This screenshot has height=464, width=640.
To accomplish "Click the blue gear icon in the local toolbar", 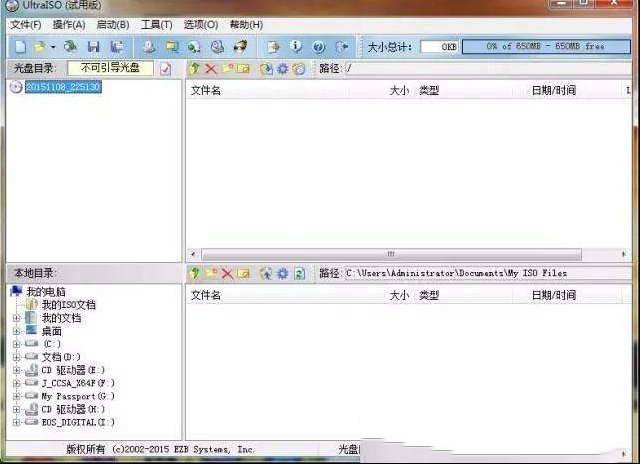I will pos(282,273).
